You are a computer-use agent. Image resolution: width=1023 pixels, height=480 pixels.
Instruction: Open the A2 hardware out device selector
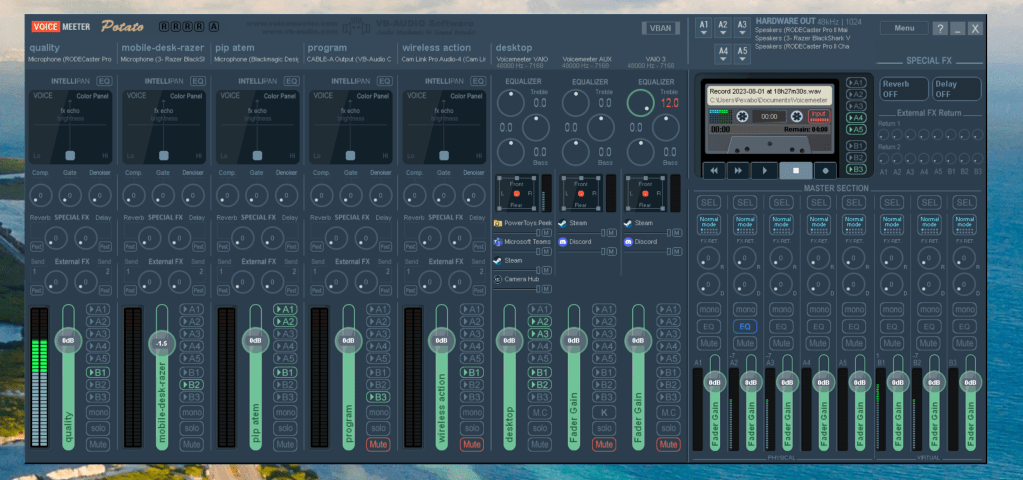pyautogui.click(x=723, y=28)
